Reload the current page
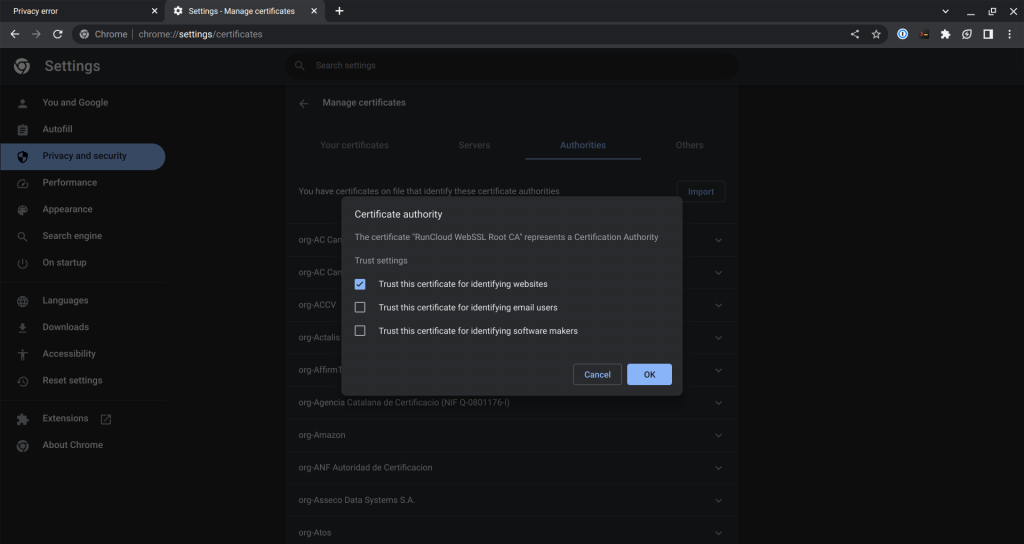This screenshot has height=544, width=1024. tap(57, 34)
